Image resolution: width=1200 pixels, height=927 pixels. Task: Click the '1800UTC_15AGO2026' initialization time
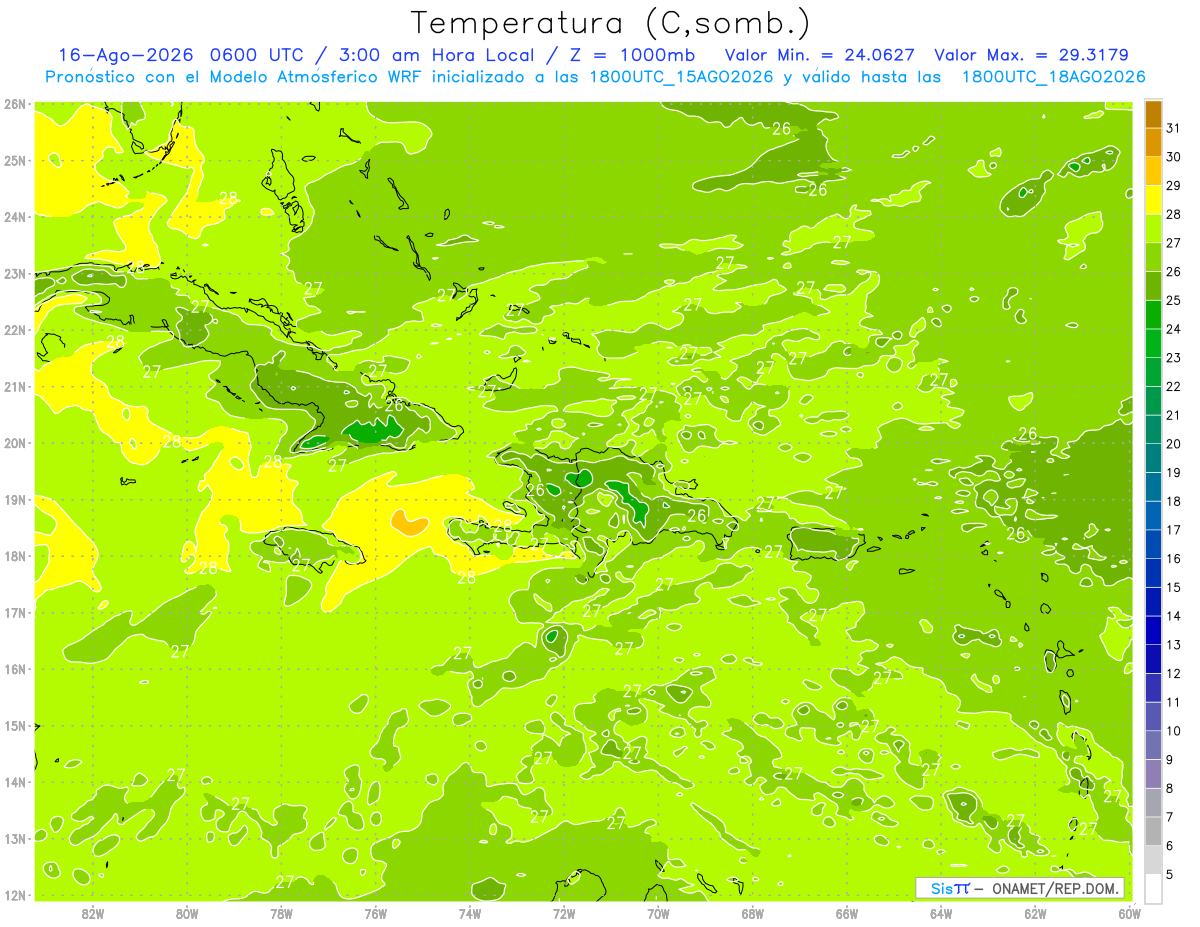[681, 77]
